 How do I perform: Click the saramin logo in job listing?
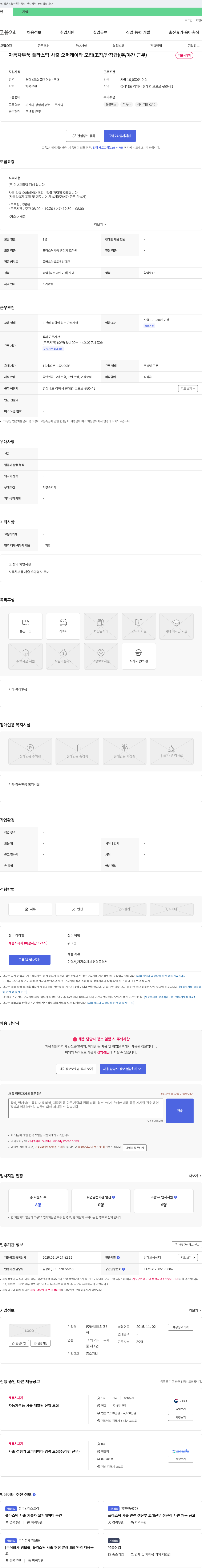[181, 1451]
